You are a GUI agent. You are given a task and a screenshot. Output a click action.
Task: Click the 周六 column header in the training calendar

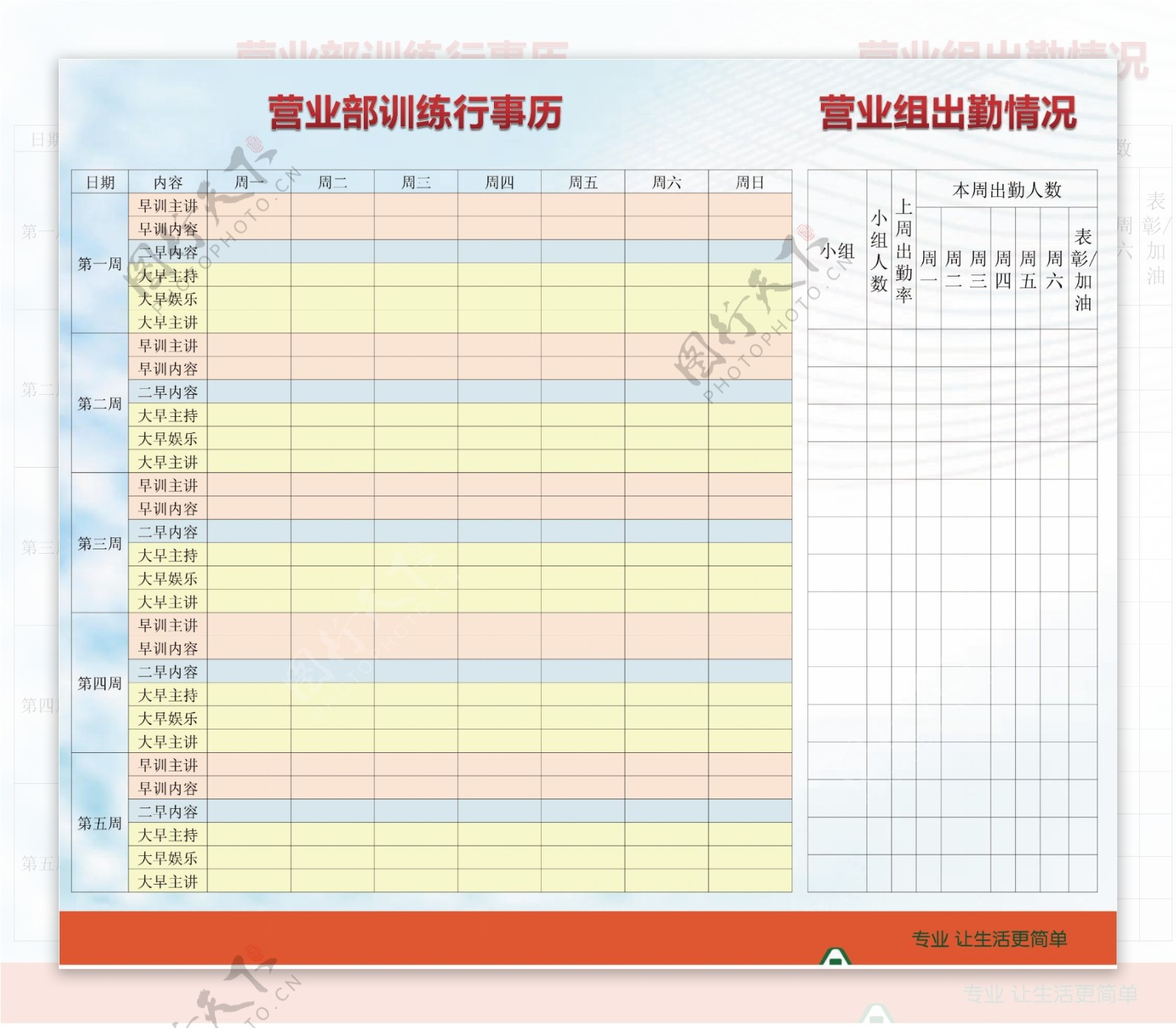coord(667,182)
